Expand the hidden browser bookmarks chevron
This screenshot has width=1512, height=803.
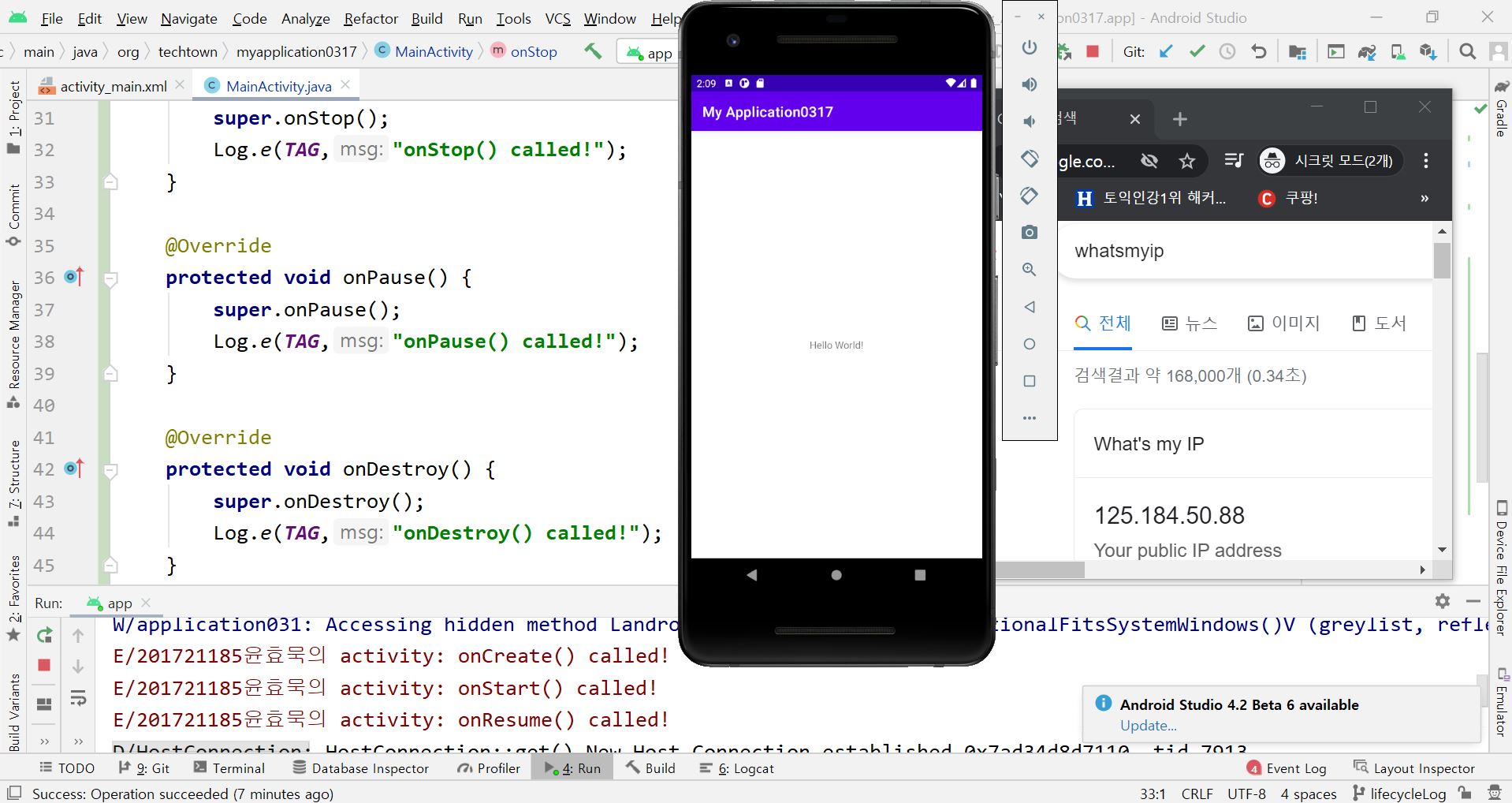click(1424, 198)
